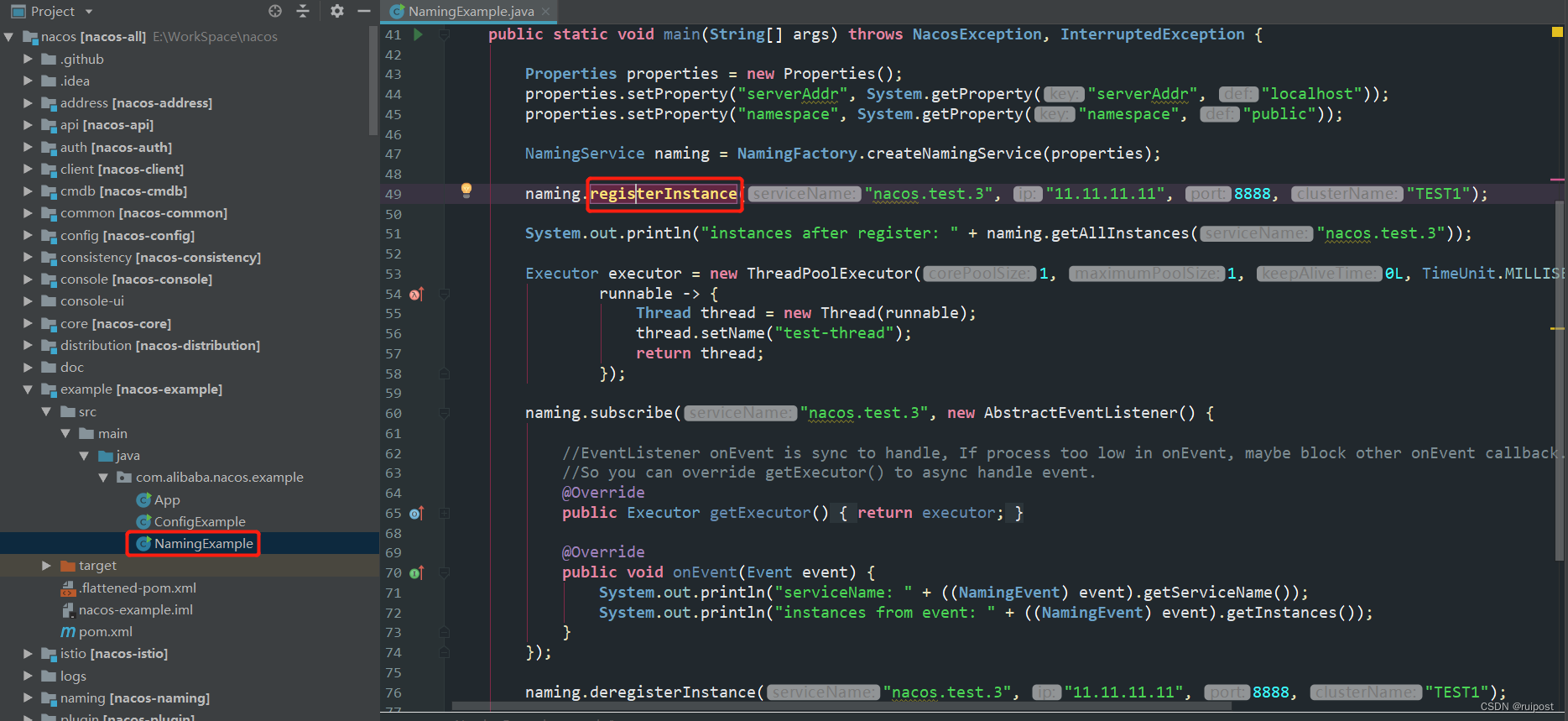Screen dimensions: 1568x721
Task: Click NacosException in the throws clause
Action: tap(977, 34)
